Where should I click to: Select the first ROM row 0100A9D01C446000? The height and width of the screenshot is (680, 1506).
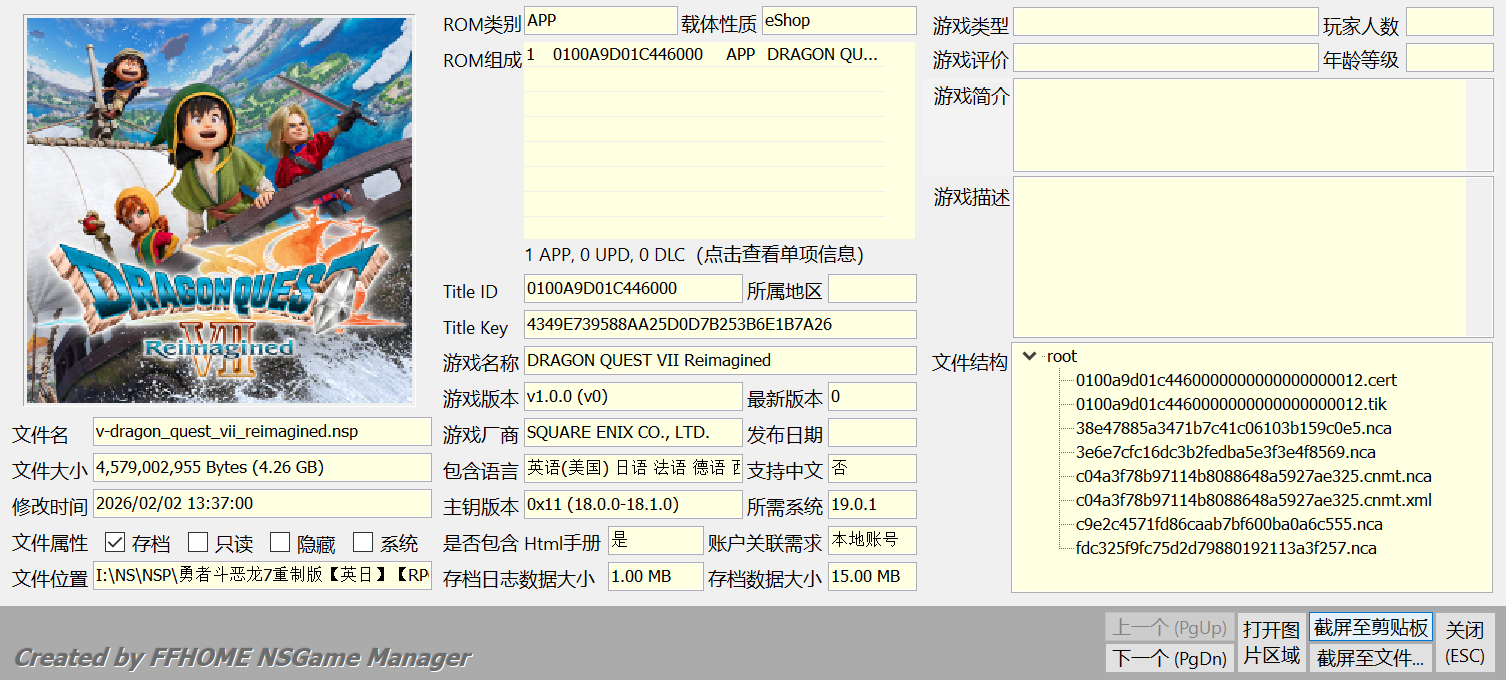click(704, 55)
